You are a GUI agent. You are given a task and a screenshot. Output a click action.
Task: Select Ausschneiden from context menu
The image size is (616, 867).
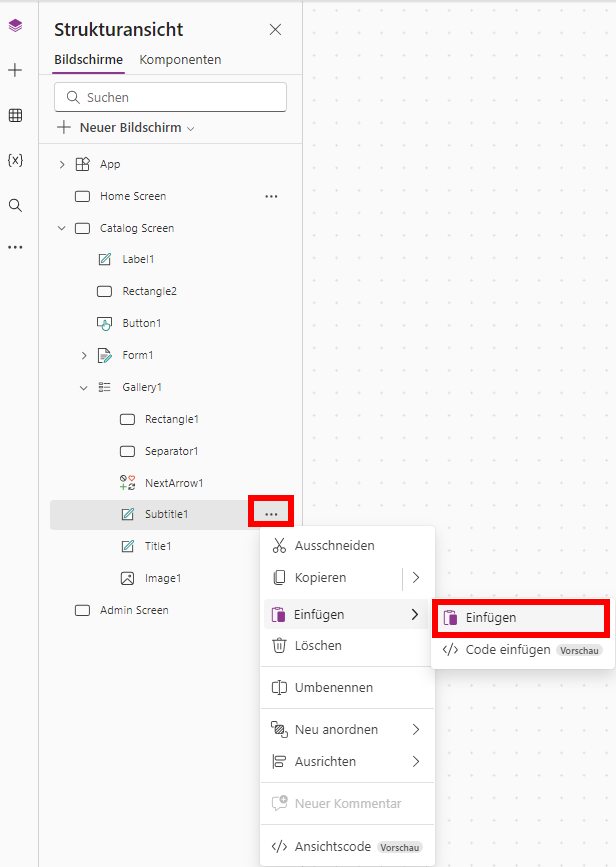pos(334,546)
